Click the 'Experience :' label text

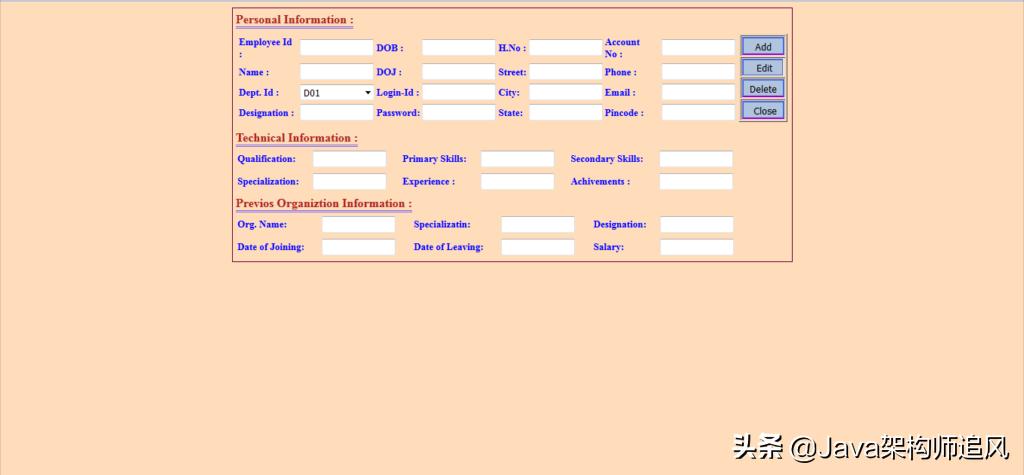428,182
